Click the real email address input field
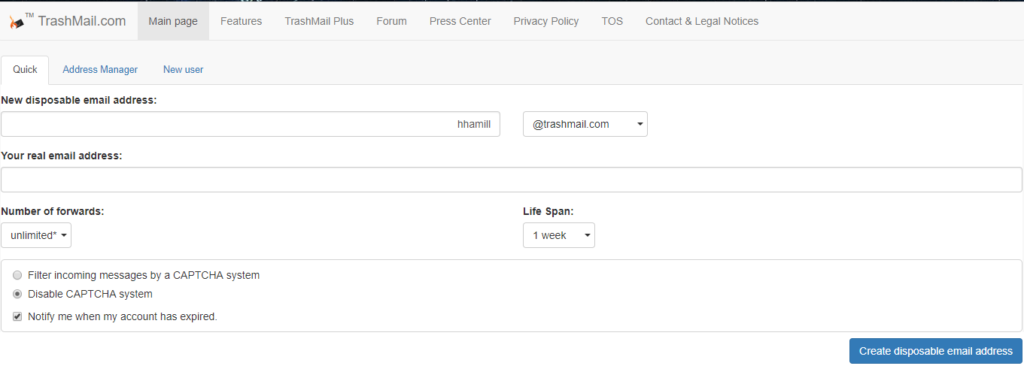Screen dimensions: 1024x378 (x=511, y=180)
